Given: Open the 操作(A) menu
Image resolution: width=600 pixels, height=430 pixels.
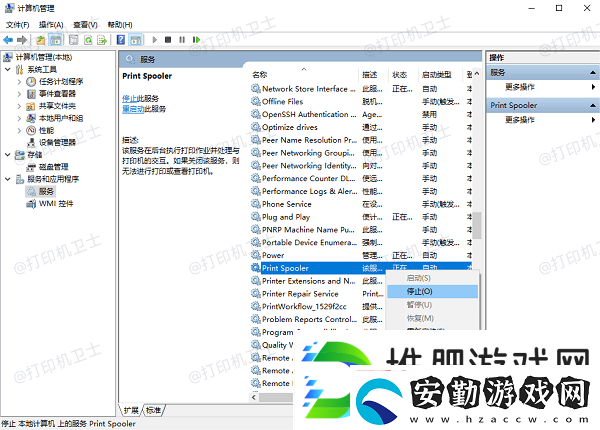Looking at the screenshot, I should tap(51, 25).
